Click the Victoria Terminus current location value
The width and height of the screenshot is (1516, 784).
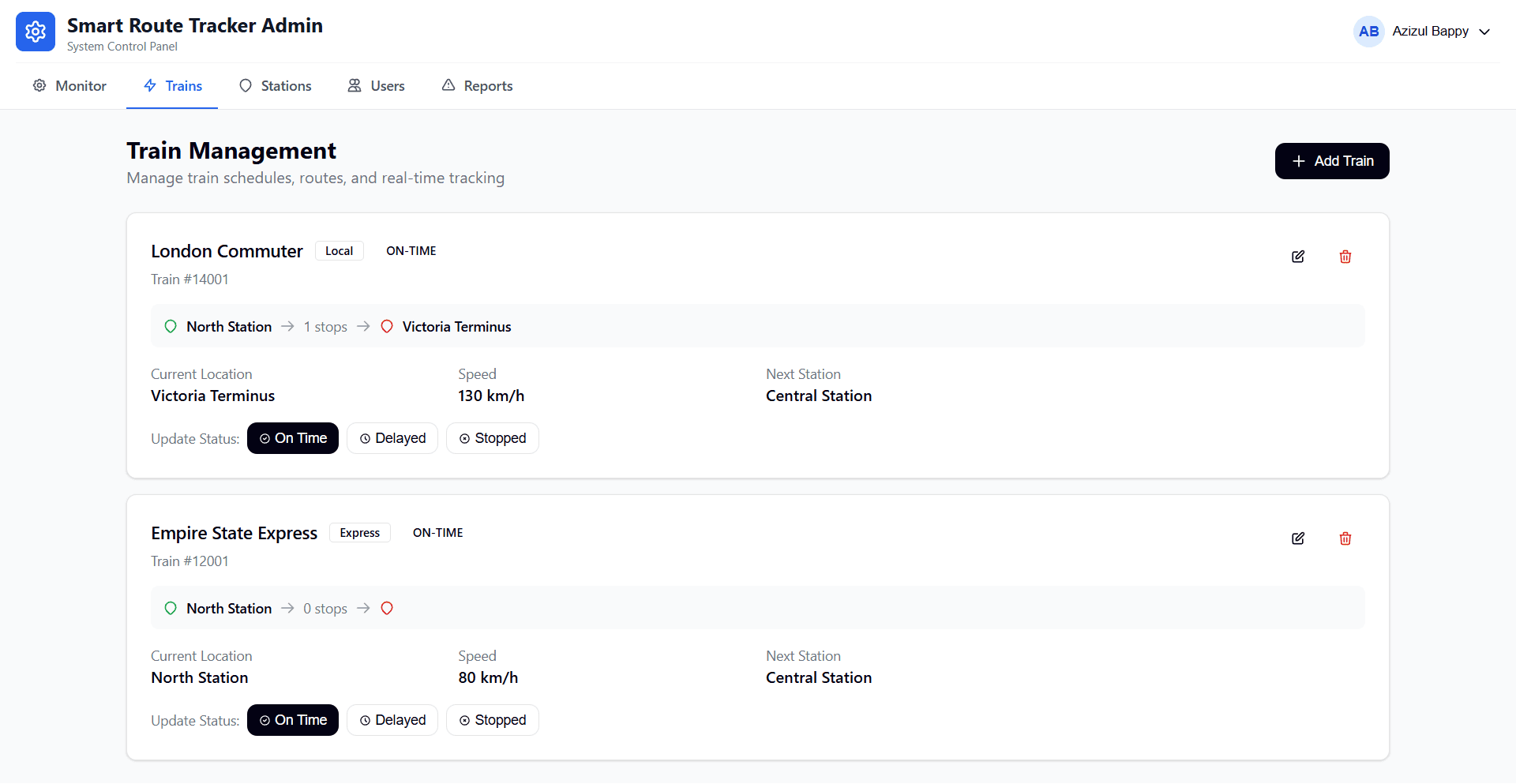213,396
